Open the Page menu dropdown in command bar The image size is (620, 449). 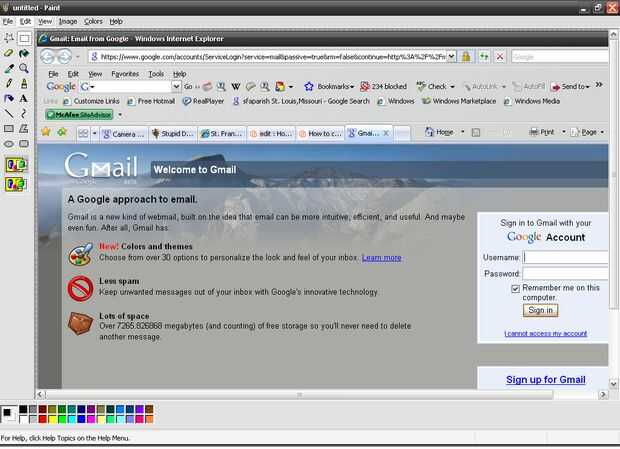click(602, 132)
